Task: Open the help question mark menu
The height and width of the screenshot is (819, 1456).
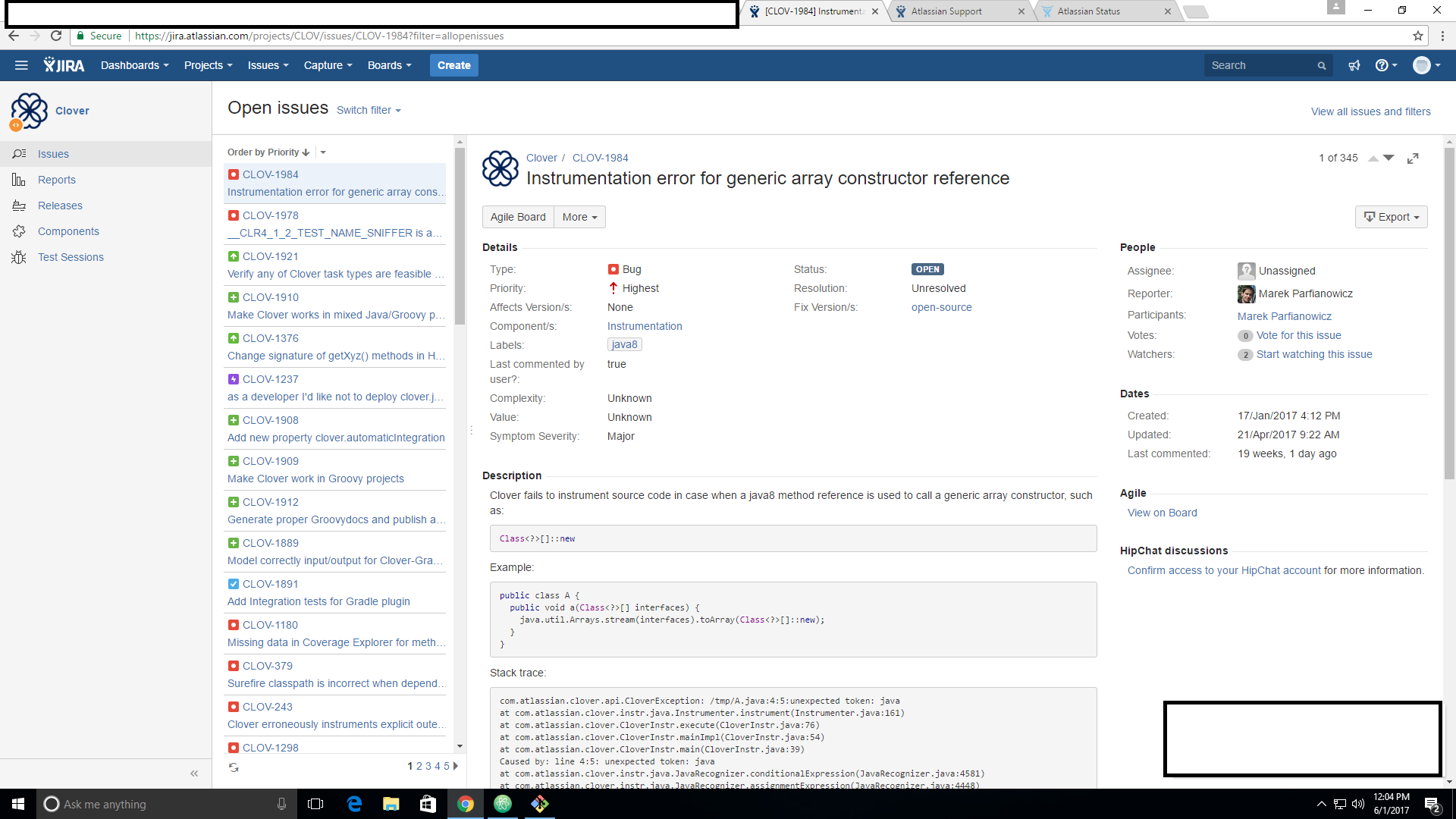Action: 1385,65
